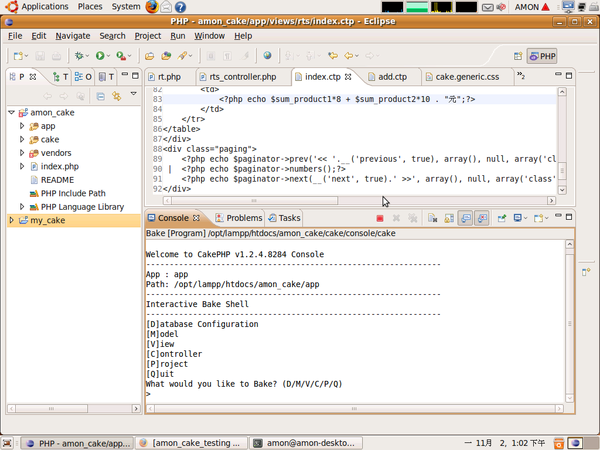The width and height of the screenshot is (600, 450).
Task: Click the console input line after prompt
Action: (x=200, y=394)
